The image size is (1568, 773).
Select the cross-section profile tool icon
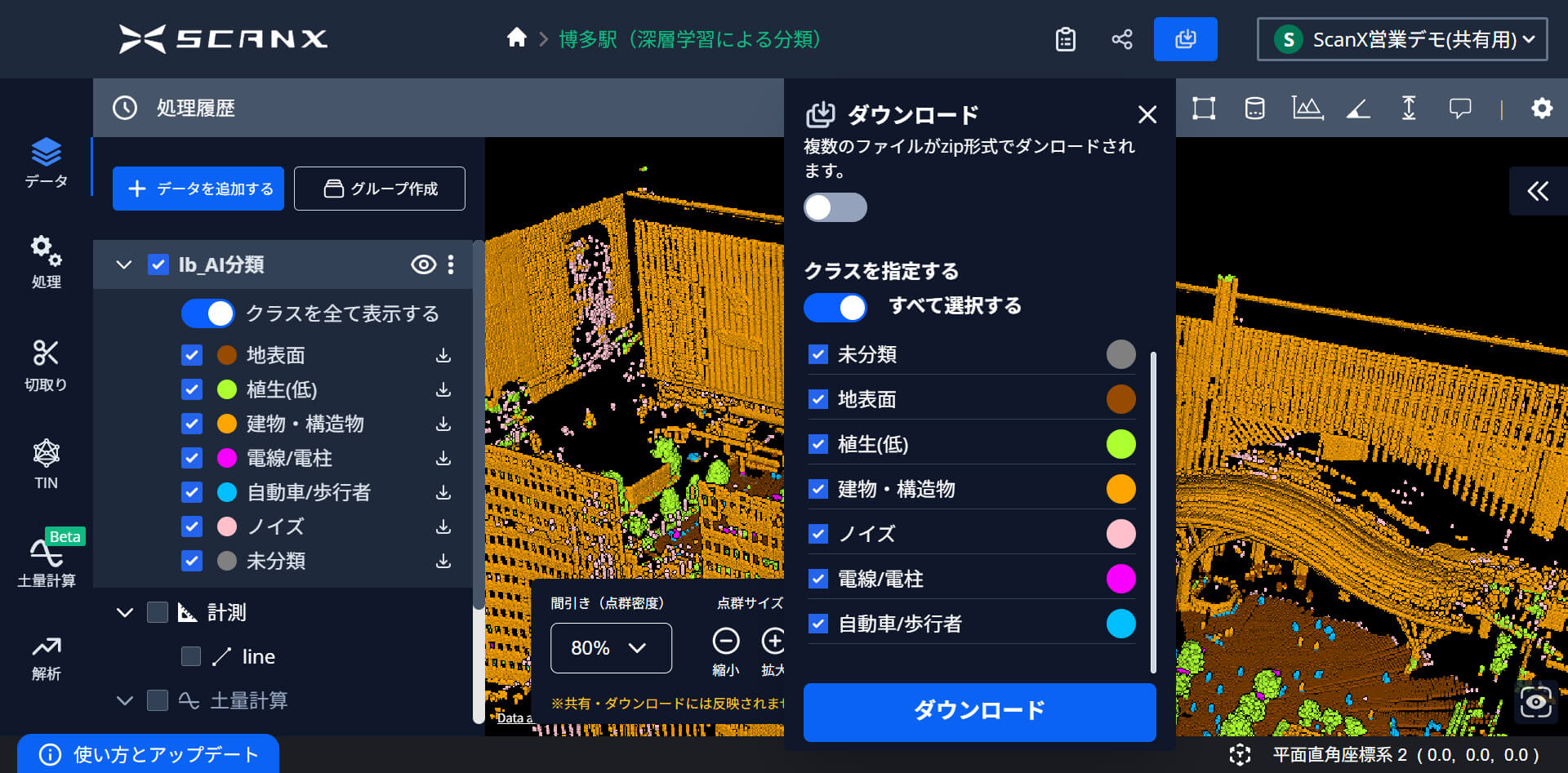point(1307,108)
